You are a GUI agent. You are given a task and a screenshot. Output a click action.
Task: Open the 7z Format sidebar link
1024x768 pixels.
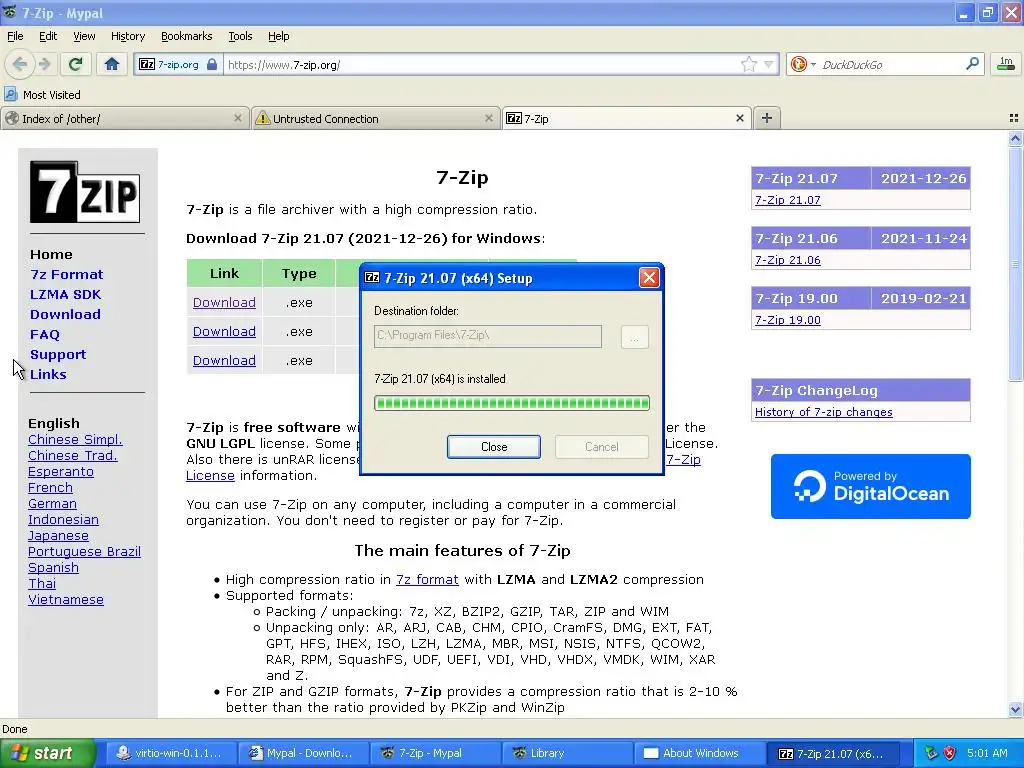[67, 274]
